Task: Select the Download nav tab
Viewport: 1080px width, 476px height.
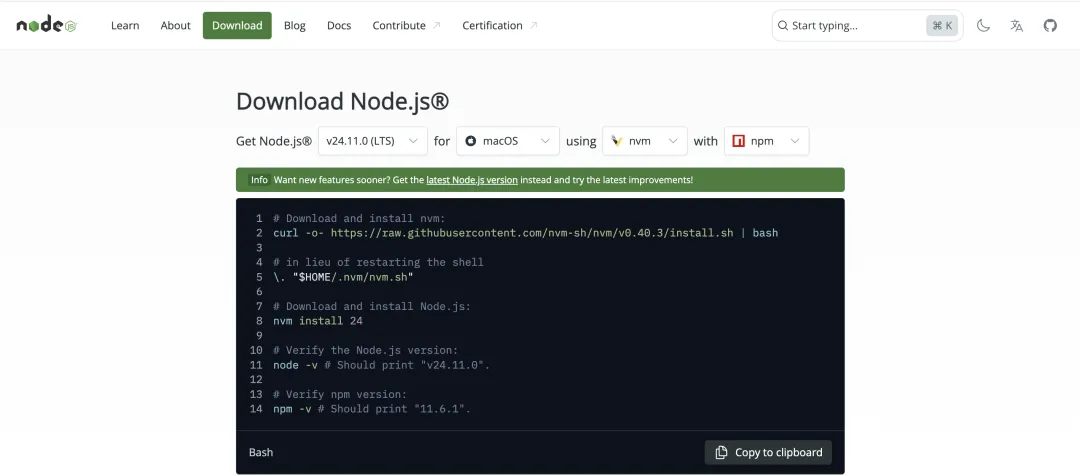Action: tap(237, 25)
